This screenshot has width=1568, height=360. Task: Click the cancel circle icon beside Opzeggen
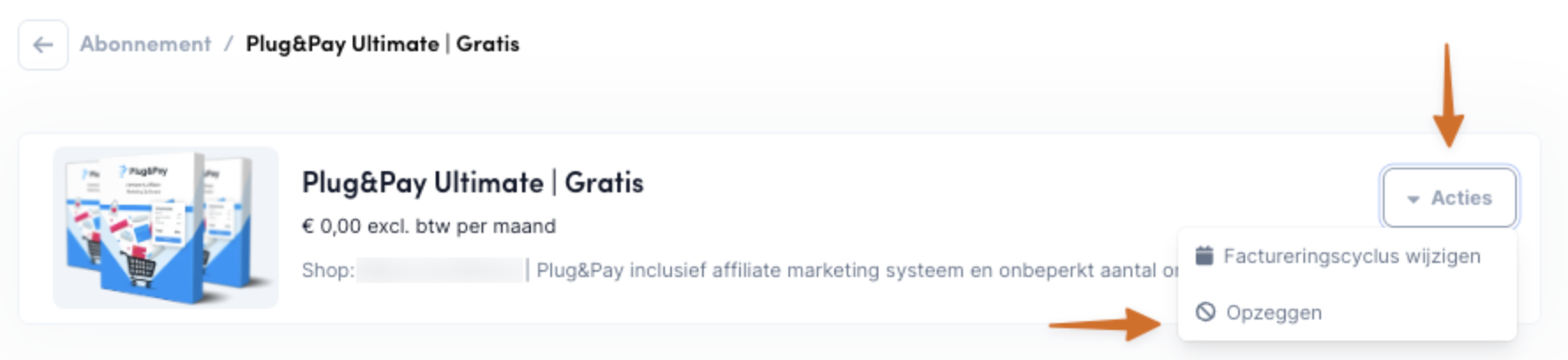(1206, 312)
